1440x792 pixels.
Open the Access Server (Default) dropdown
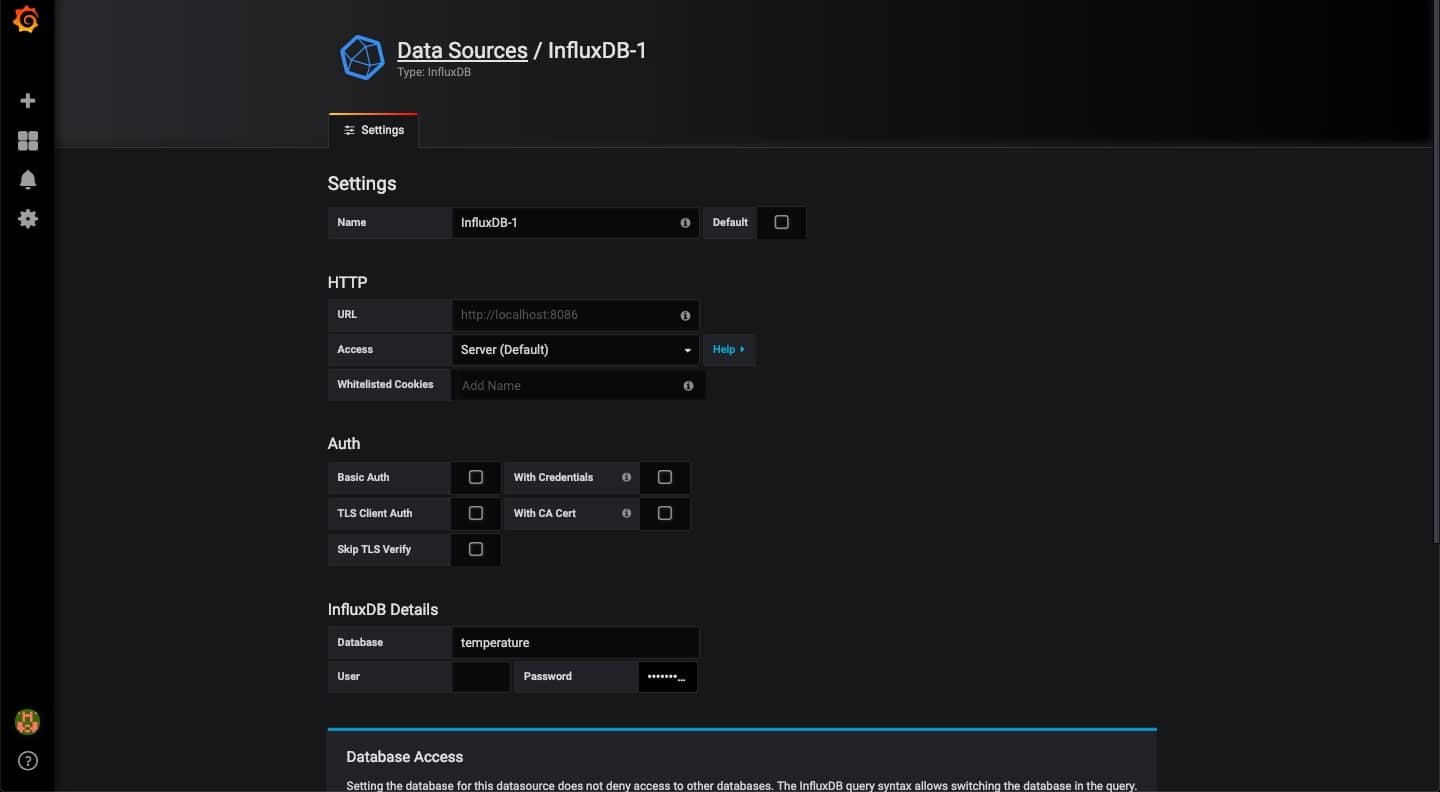pyautogui.click(x=575, y=350)
